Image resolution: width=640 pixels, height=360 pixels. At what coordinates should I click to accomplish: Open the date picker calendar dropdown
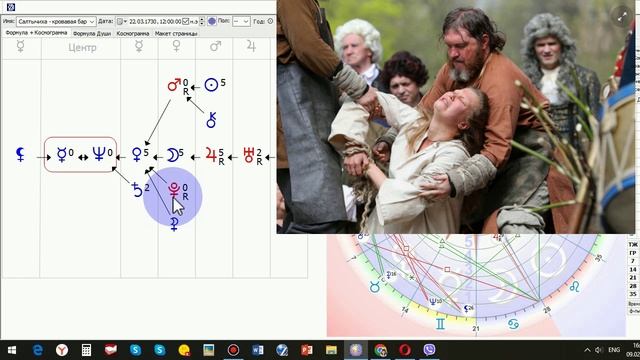point(122,21)
